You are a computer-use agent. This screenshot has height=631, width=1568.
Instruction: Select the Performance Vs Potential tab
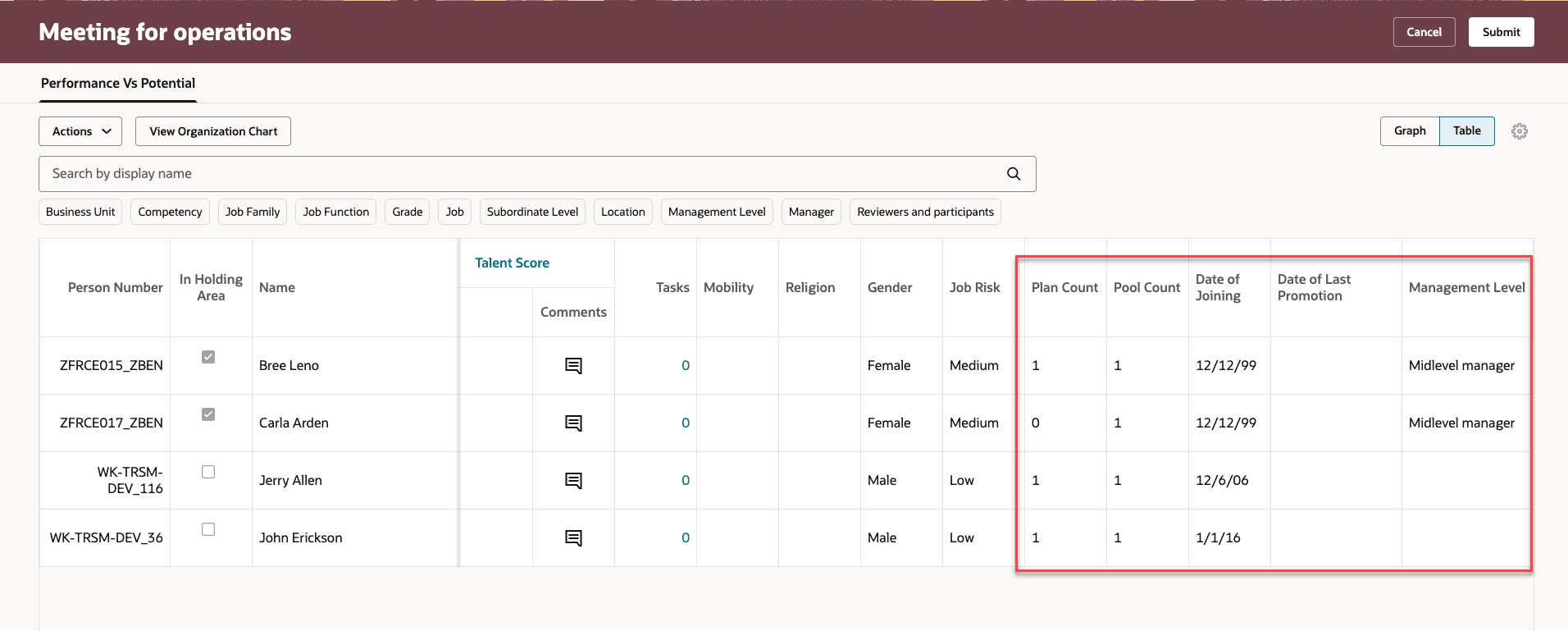coord(118,84)
